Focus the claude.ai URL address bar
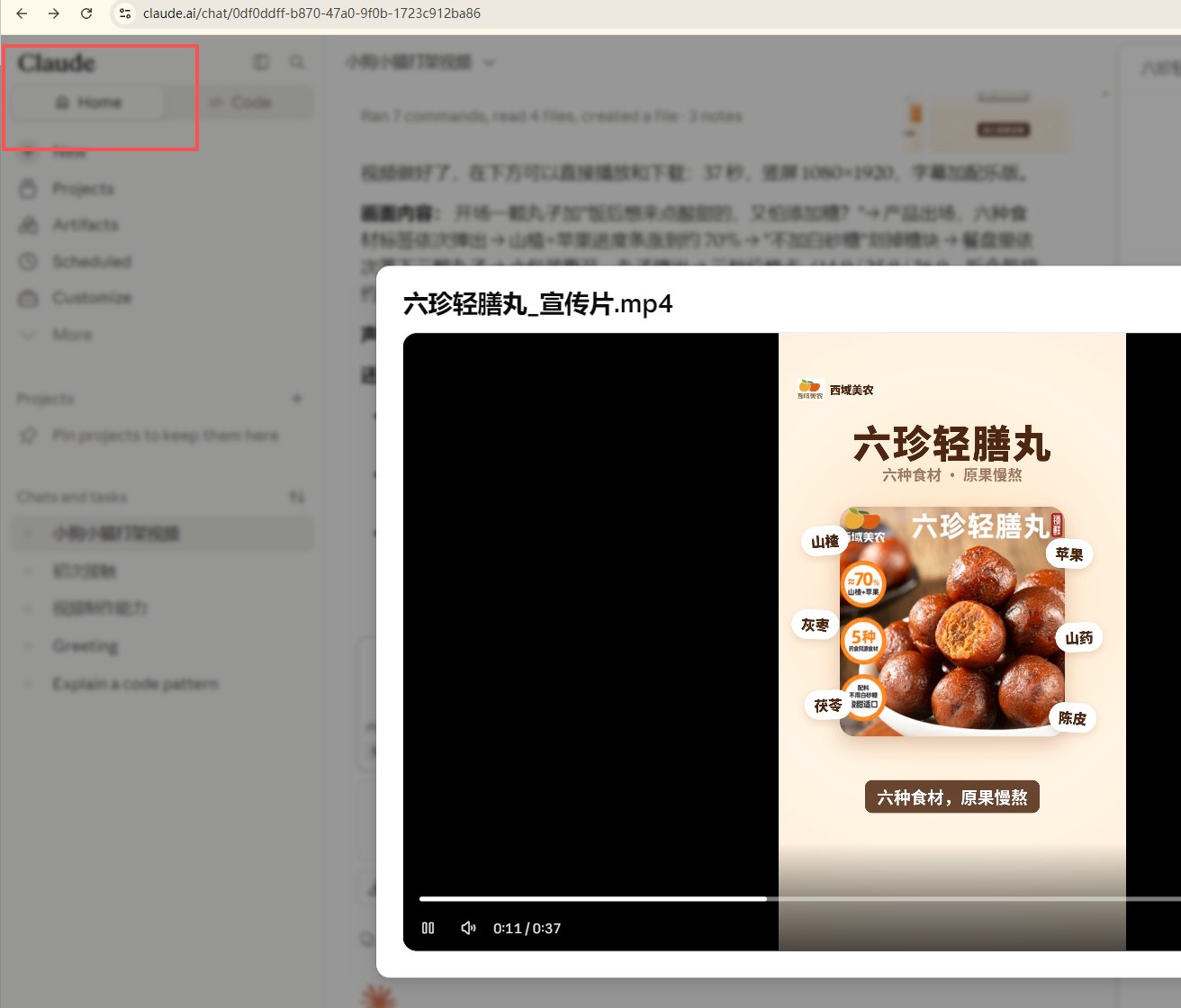Image resolution: width=1181 pixels, height=1008 pixels. (x=311, y=13)
